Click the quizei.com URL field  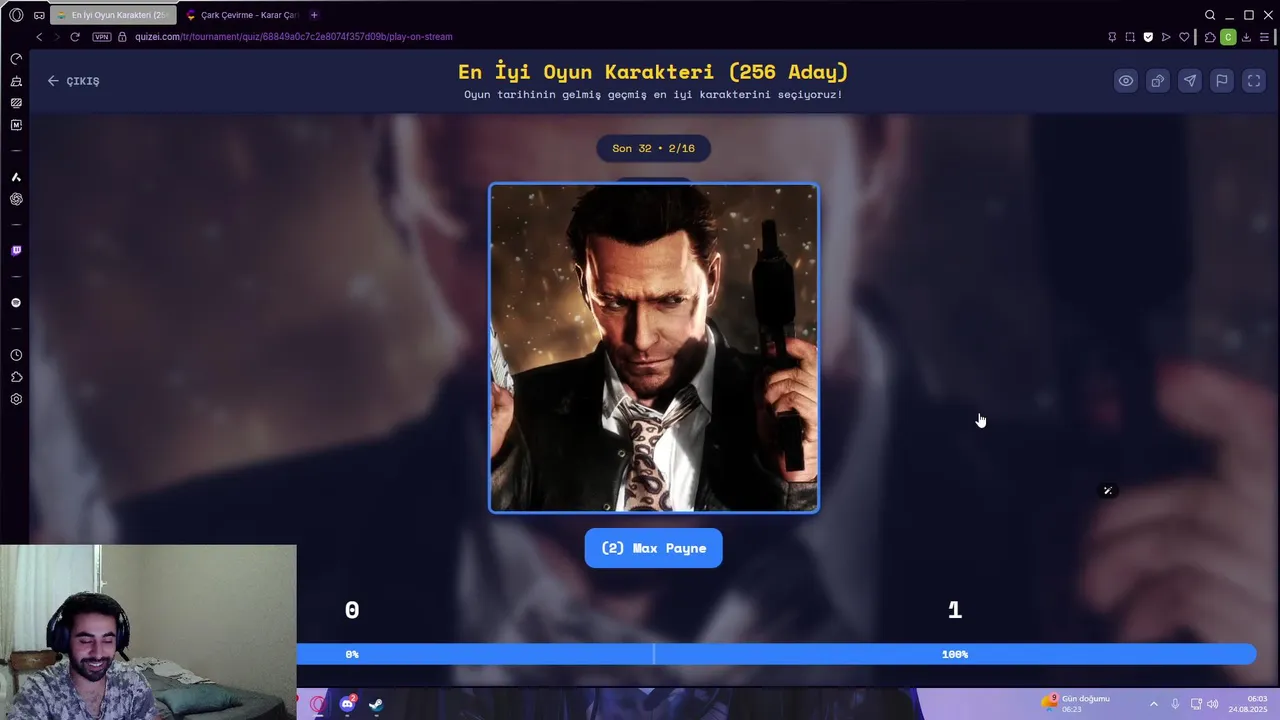(x=294, y=37)
